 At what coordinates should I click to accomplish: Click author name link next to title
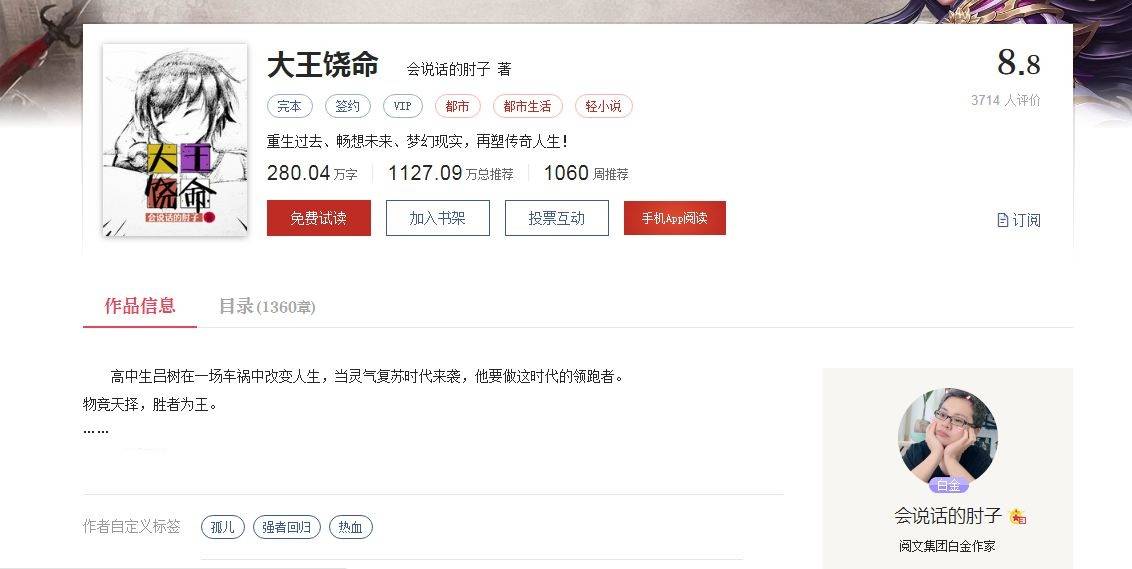[x=448, y=69]
